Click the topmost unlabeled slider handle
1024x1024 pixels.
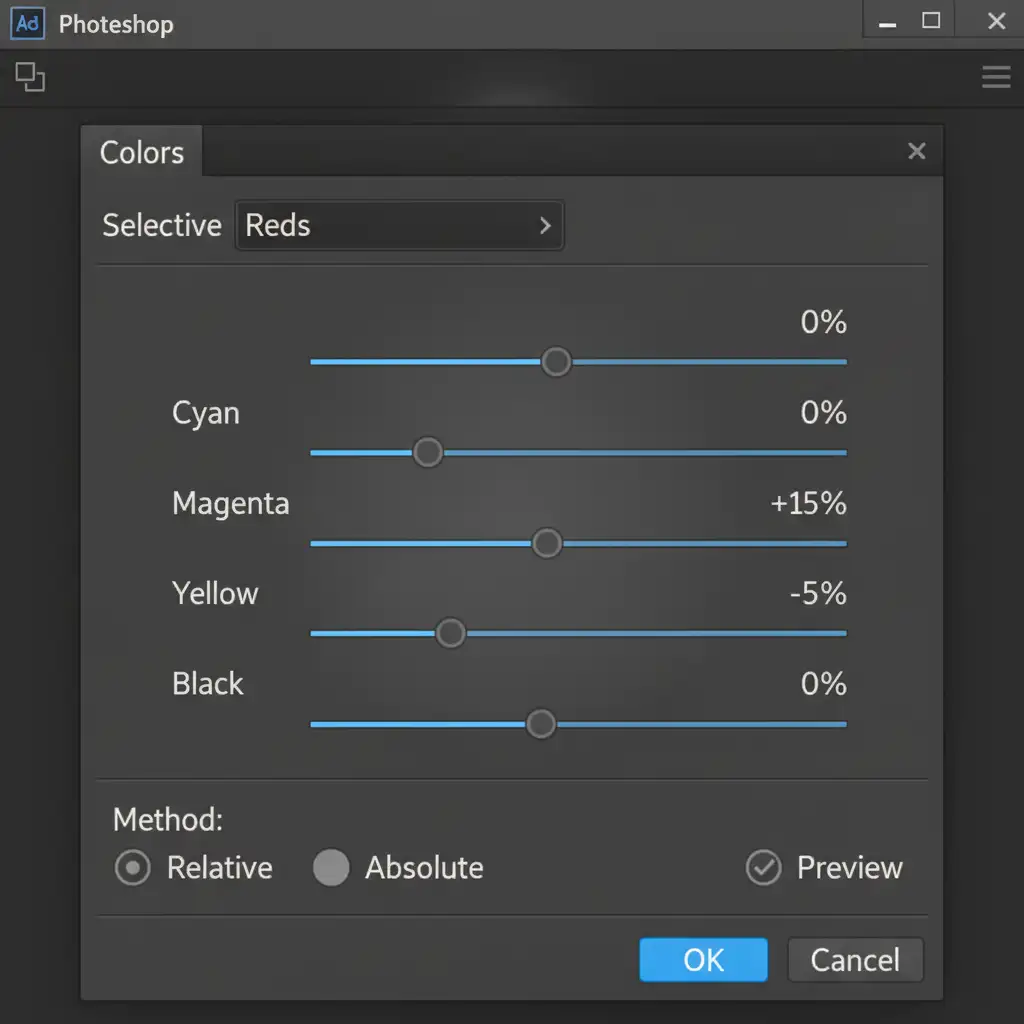click(x=556, y=361)
